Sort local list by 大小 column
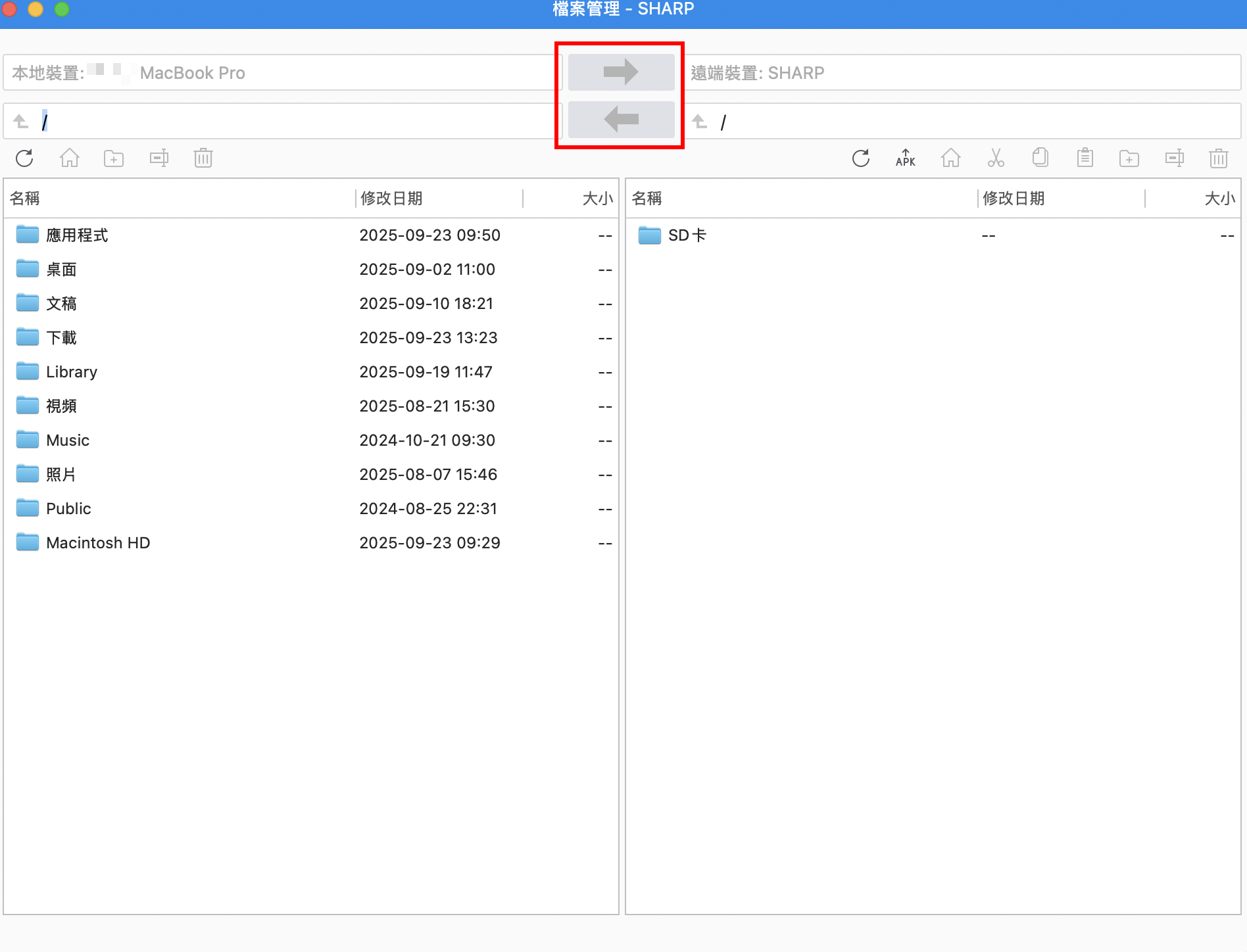Viewport: 1247px width, 952px height. click(x=570, y=199)
